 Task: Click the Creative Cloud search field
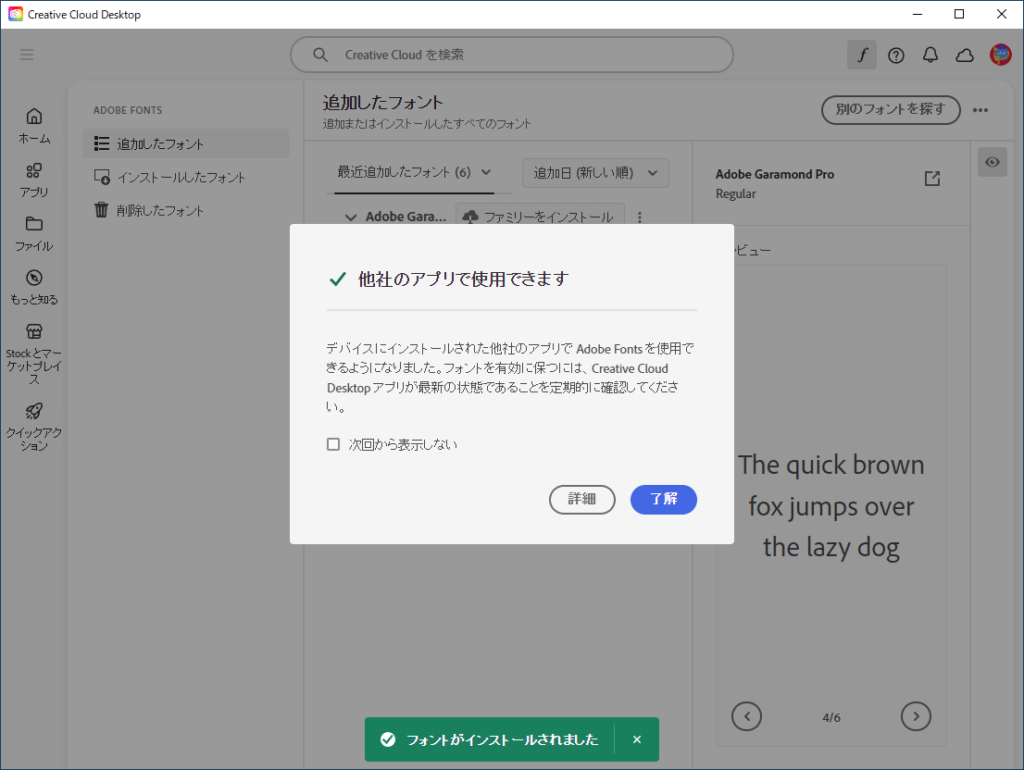click(x=511, y=55)
